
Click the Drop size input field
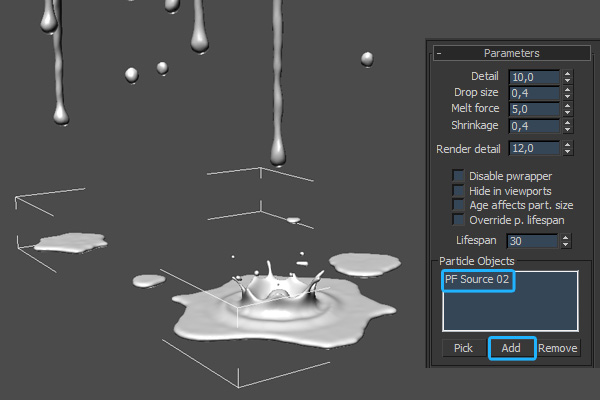click(x=533, y=93)
